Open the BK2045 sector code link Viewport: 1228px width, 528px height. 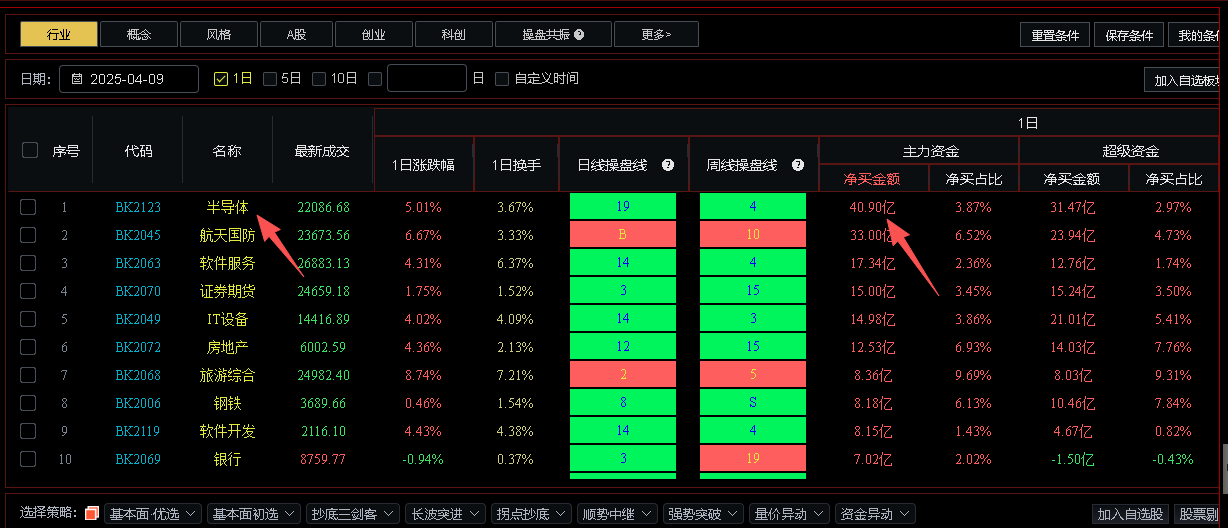[x=137, y=235]
